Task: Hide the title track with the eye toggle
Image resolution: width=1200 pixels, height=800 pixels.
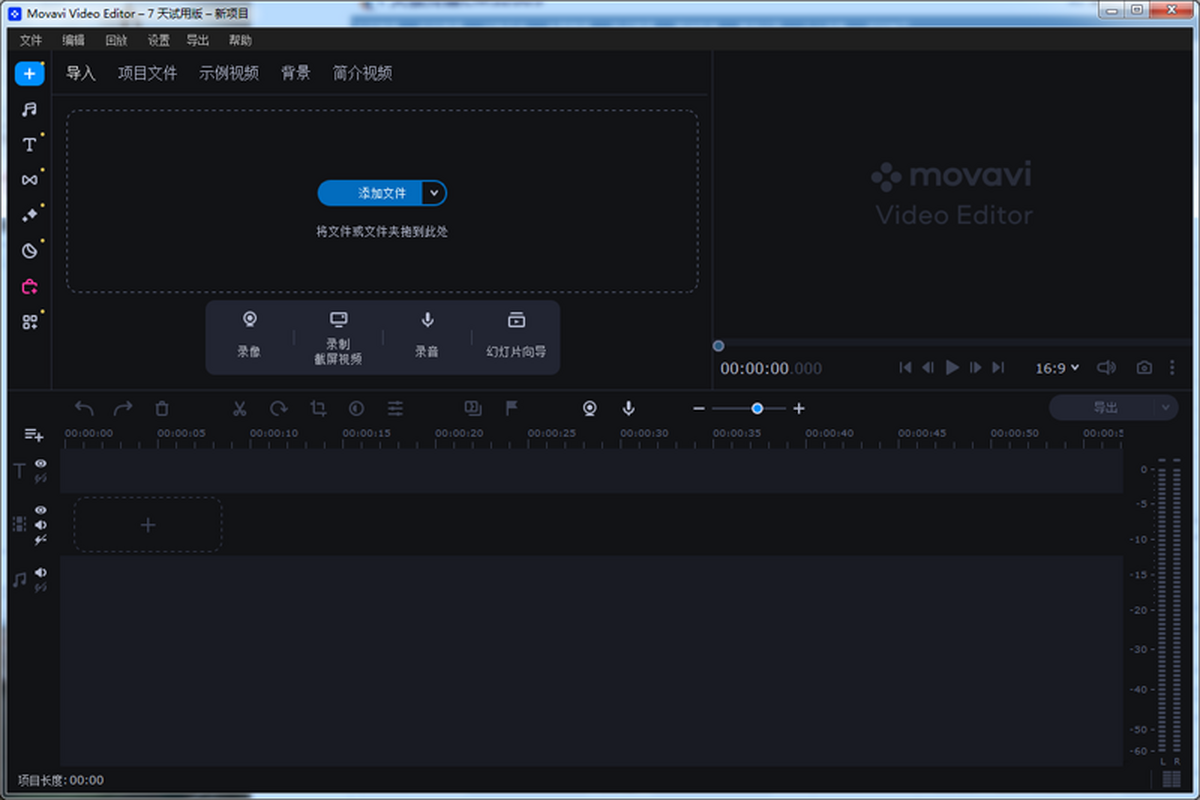Action: click(40, 463)
